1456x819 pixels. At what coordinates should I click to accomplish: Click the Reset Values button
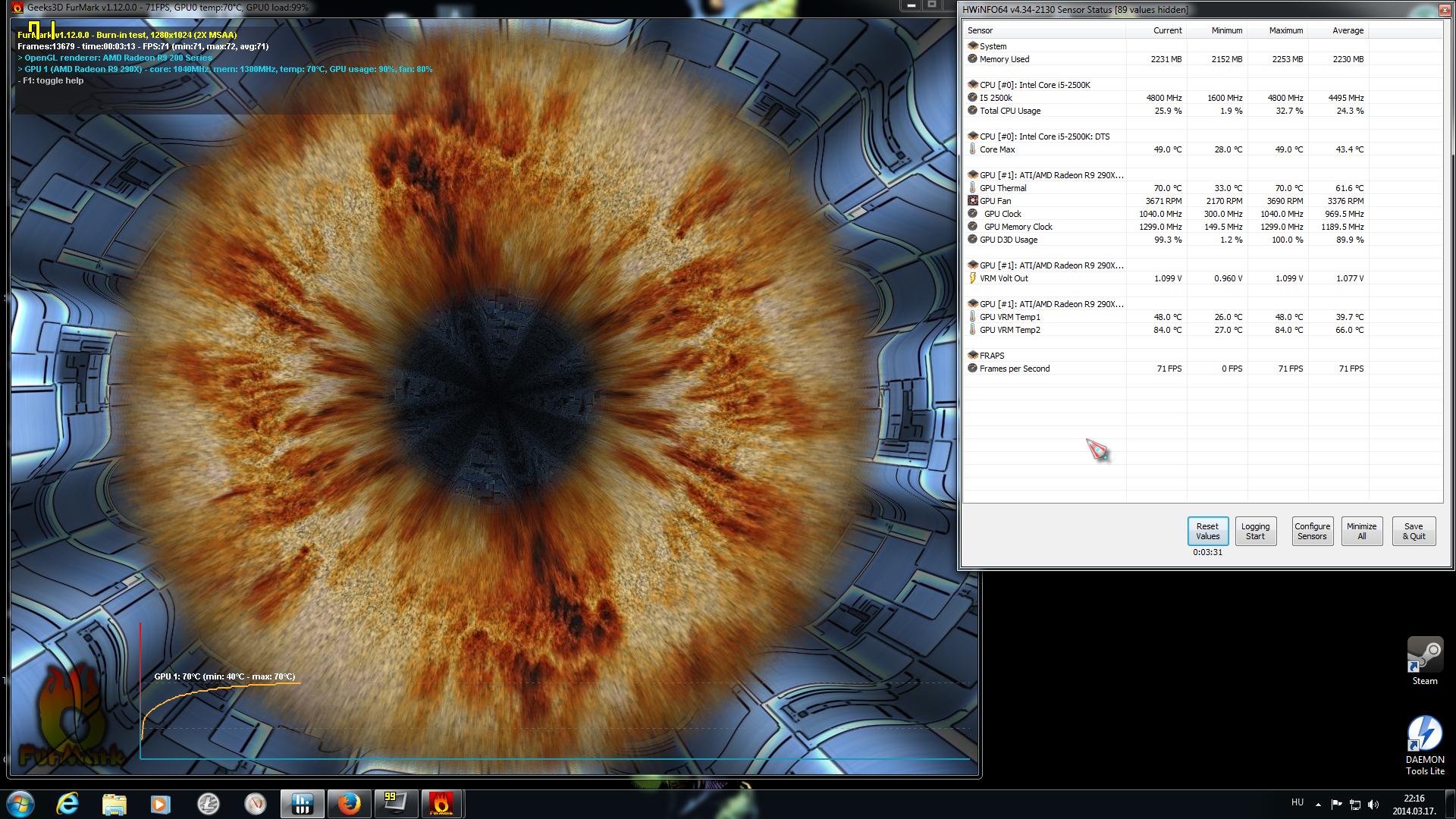1208,531
